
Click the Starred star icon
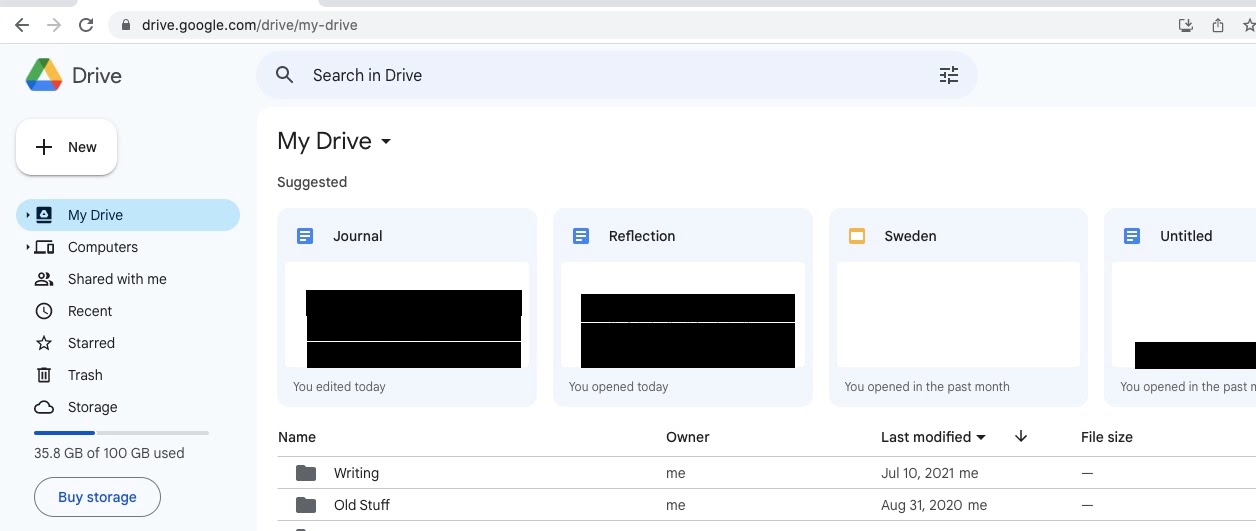(x=44, y=343)
